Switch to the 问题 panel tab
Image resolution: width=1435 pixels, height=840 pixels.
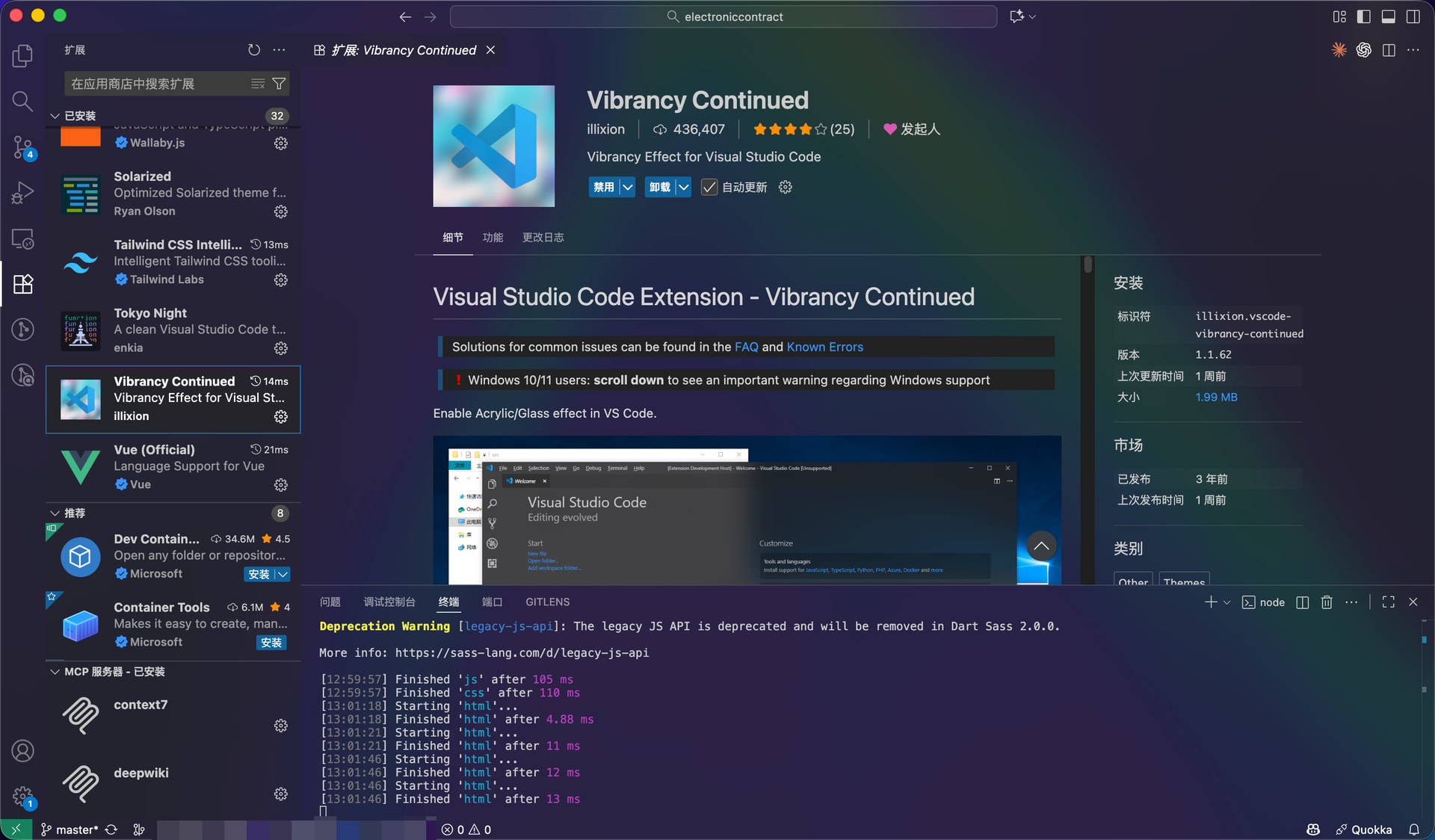point(330,602)
